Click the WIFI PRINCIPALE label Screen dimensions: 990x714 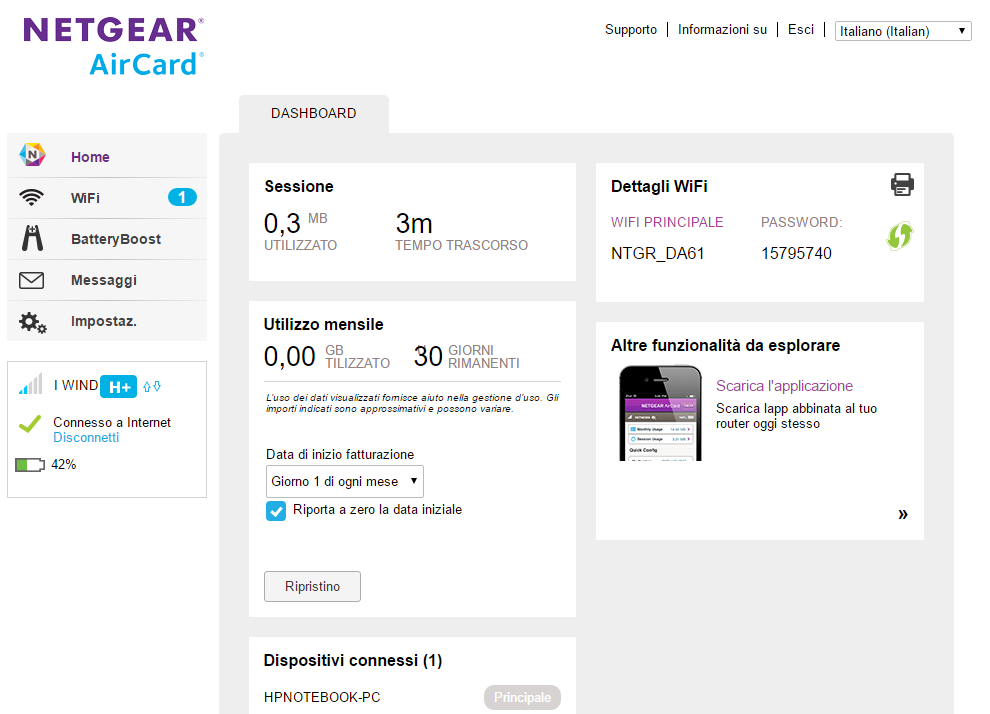(667, 222)
